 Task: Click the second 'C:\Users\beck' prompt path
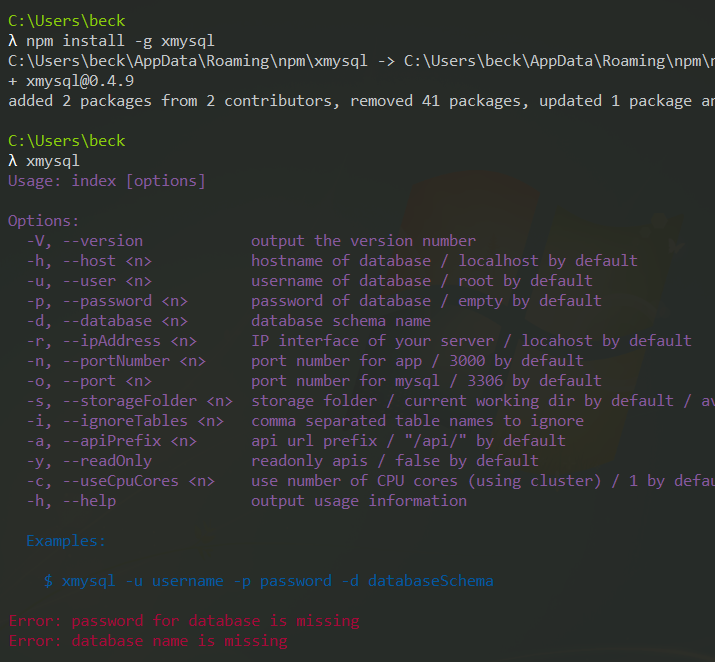[x=67, y=141]
